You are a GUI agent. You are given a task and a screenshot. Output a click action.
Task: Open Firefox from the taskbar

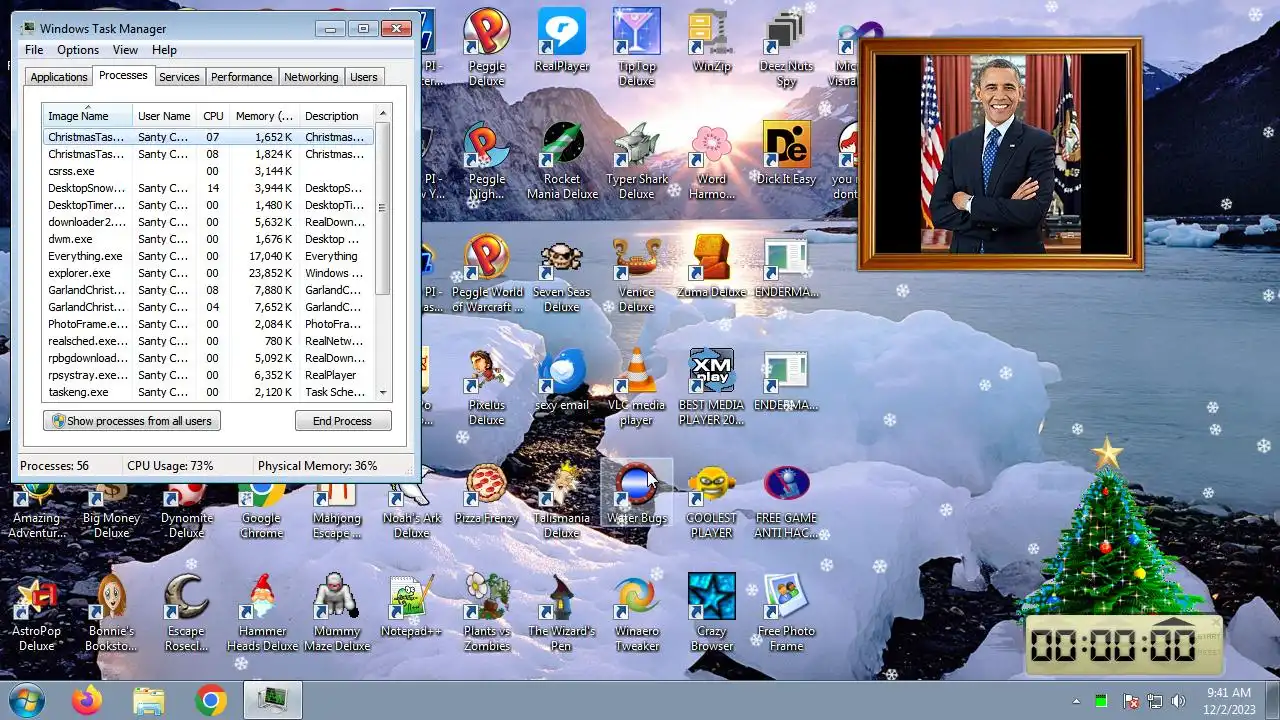pos(87,700)
